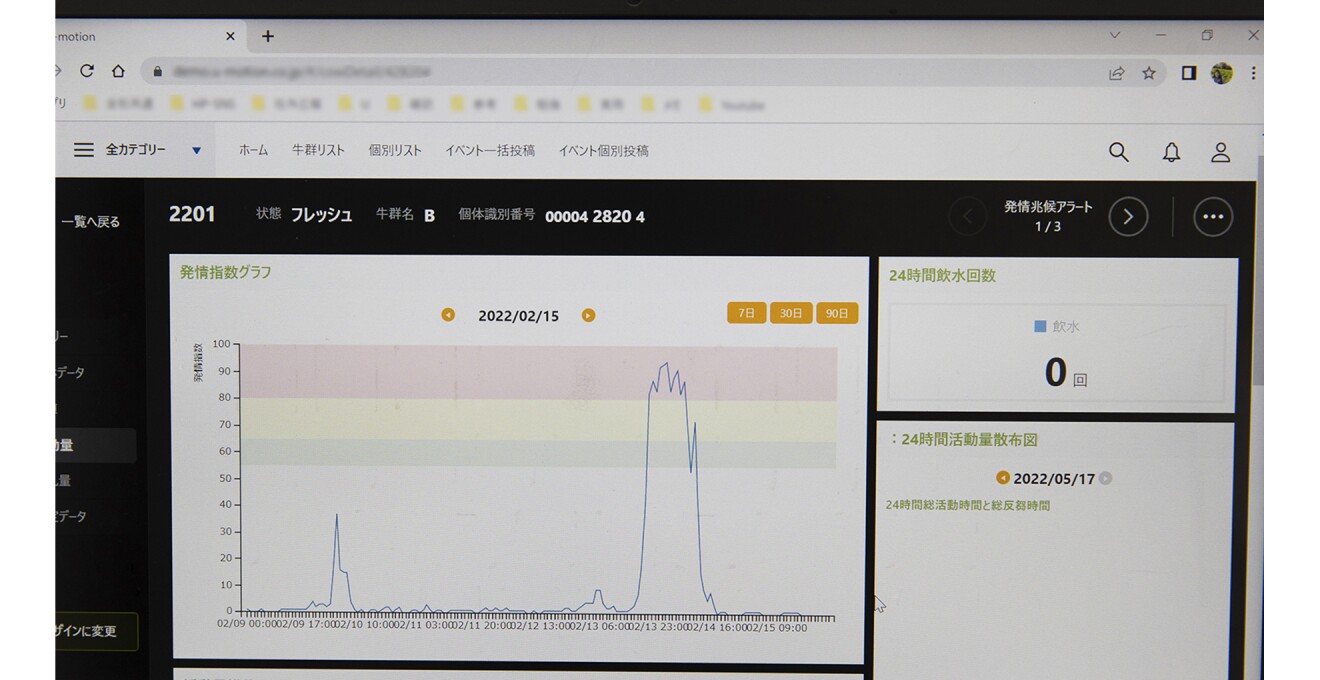
Task: Click 一覧へ戻る to return to list
Action: pos(90,222)
